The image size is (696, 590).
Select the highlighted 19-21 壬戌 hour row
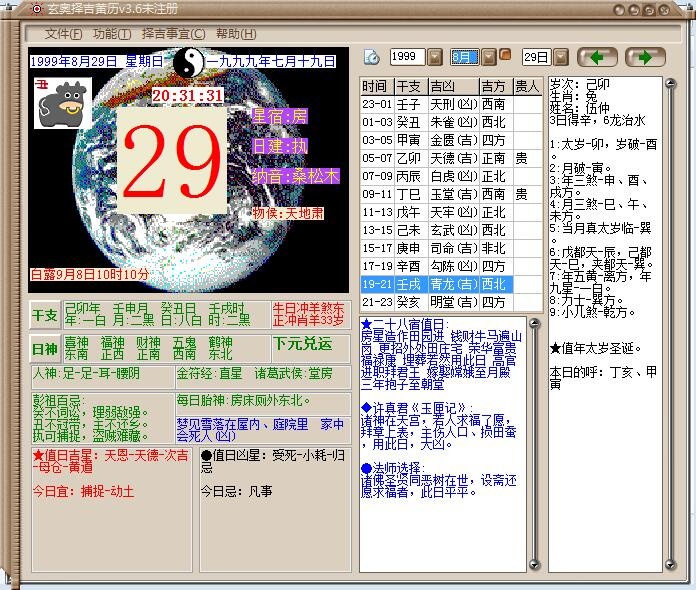pyautogui.click(x=451, y=284)
